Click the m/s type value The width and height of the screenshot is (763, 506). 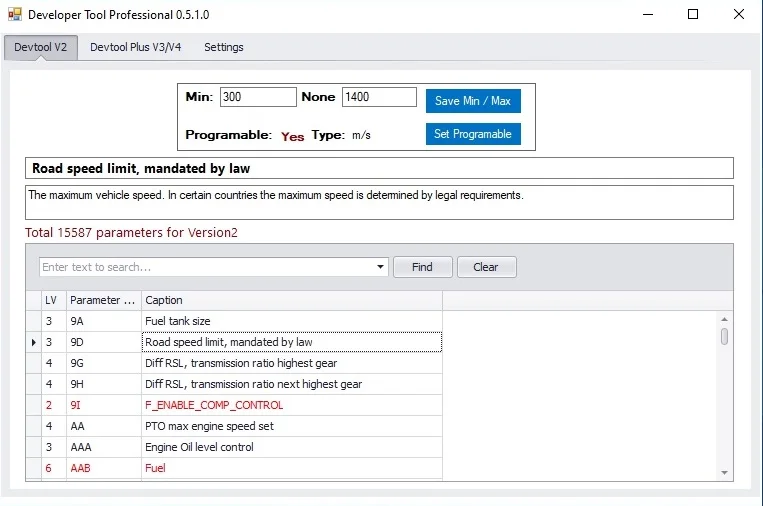tap(362, 135)
